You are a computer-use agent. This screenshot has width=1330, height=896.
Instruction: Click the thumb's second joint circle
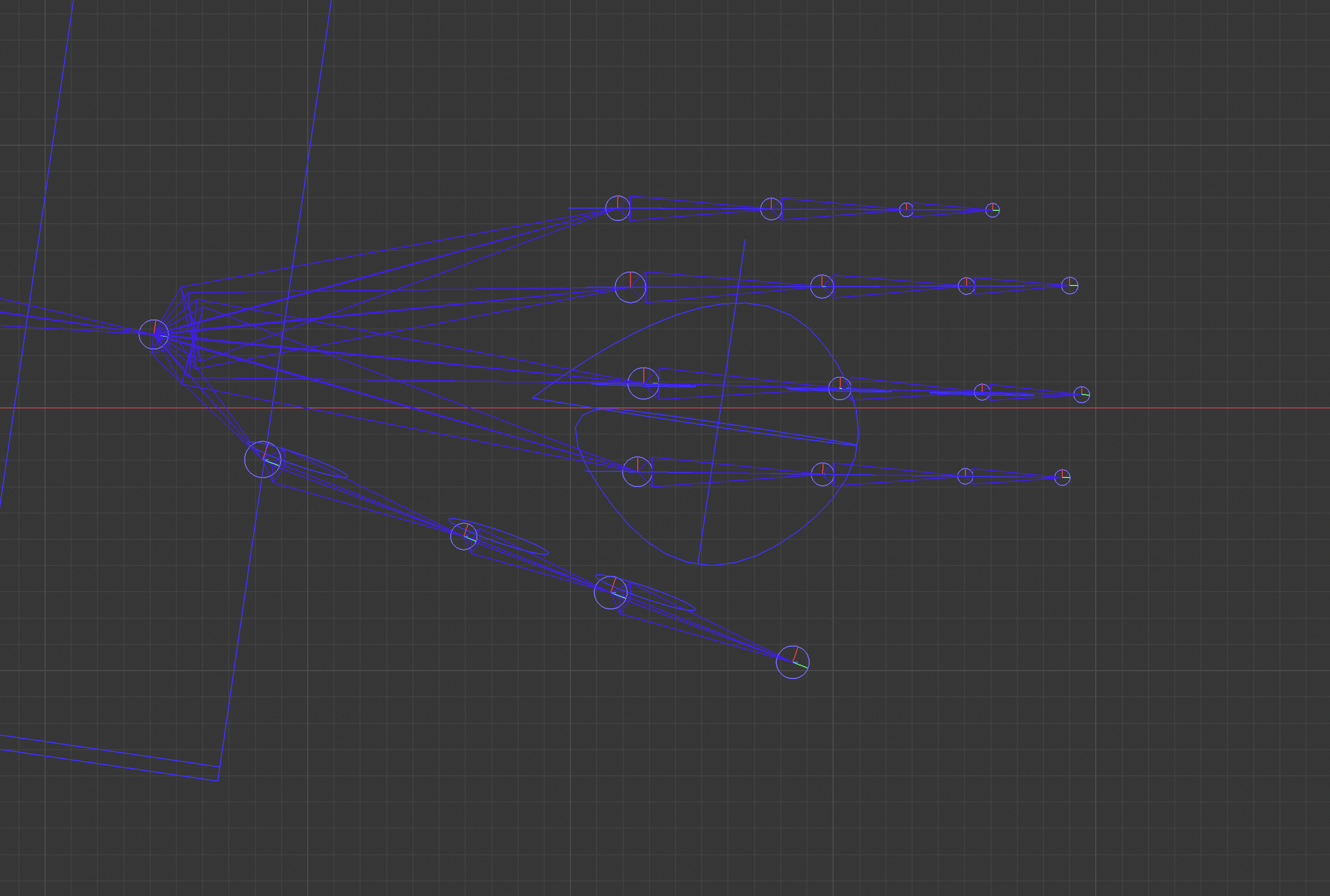(x=464, y=537)
